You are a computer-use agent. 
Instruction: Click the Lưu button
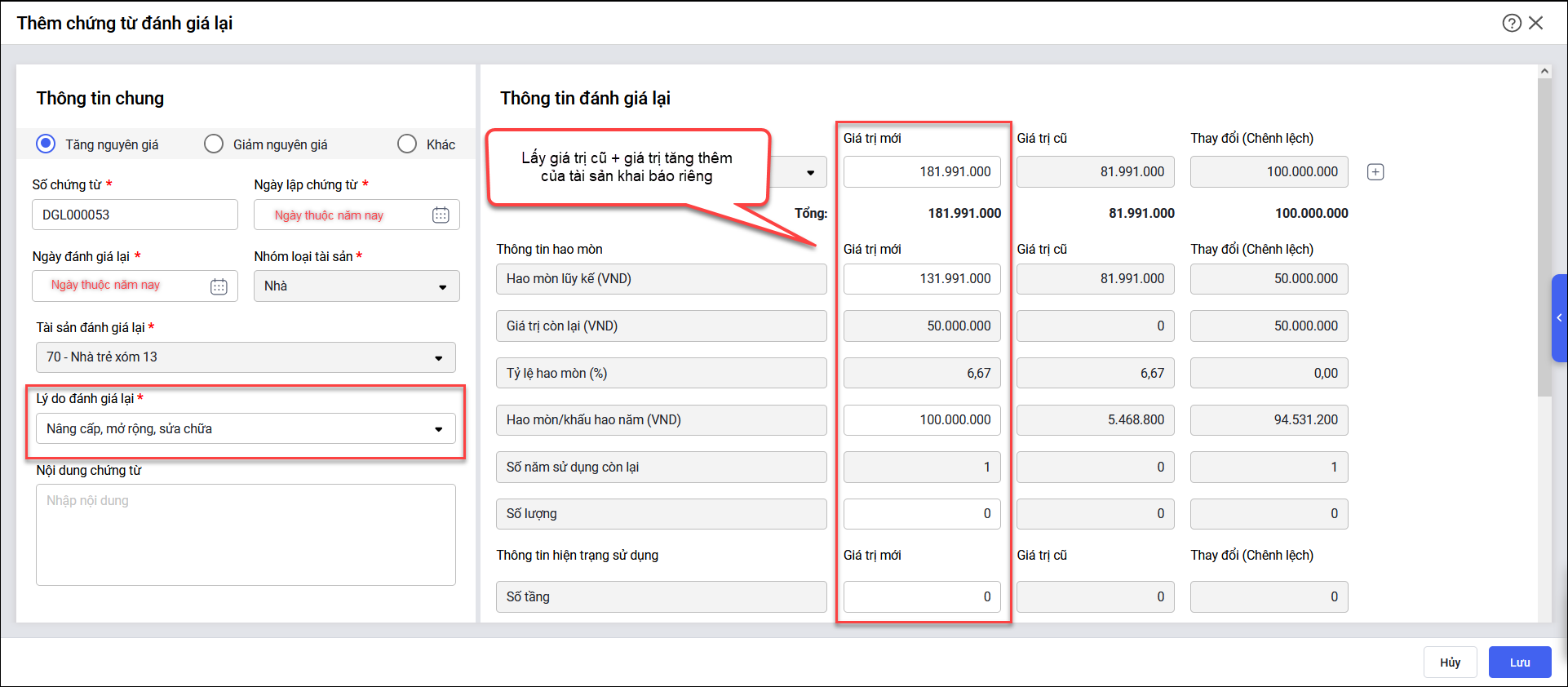click(x=1520, y=663)
